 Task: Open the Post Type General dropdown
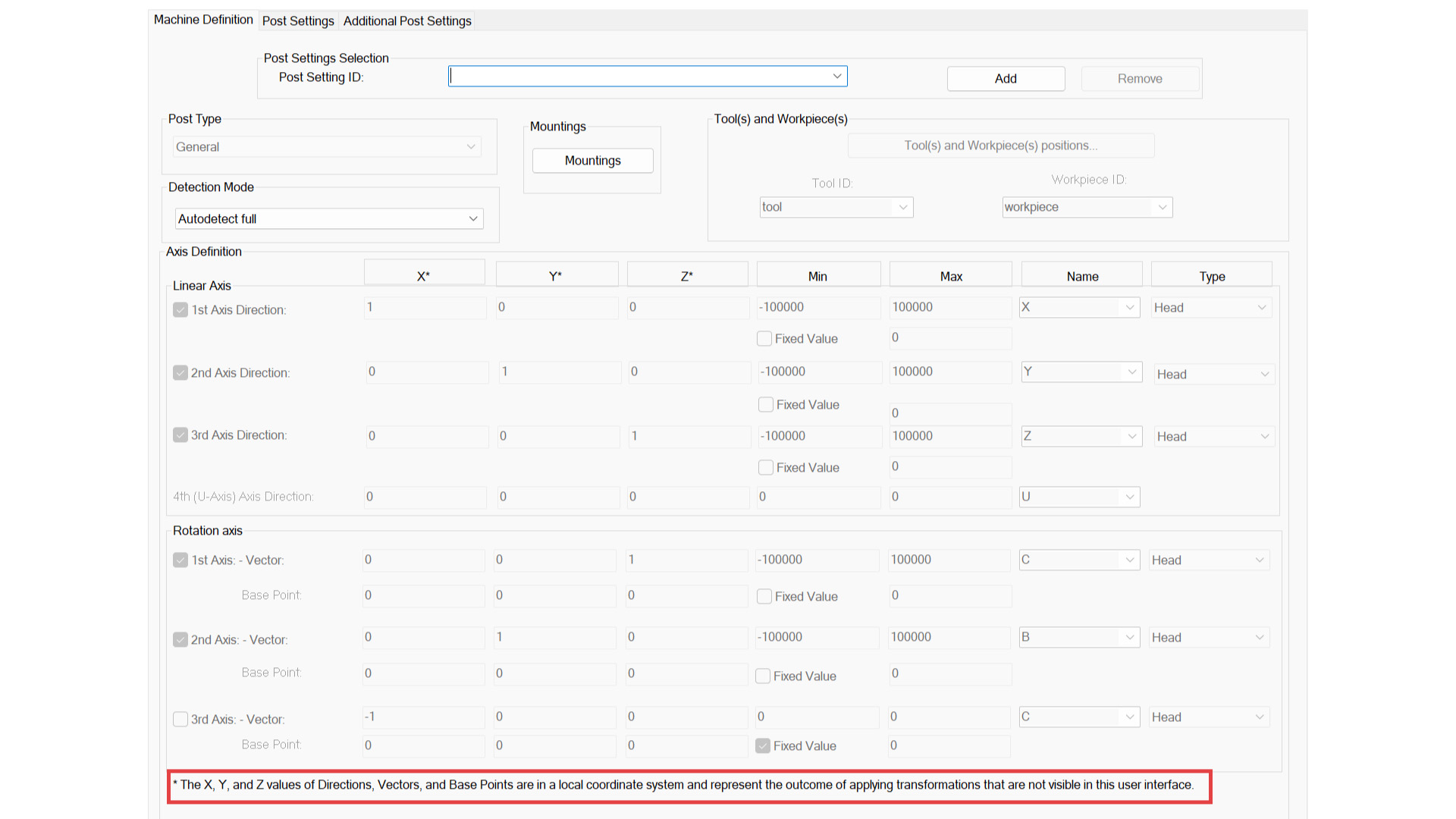327,146
